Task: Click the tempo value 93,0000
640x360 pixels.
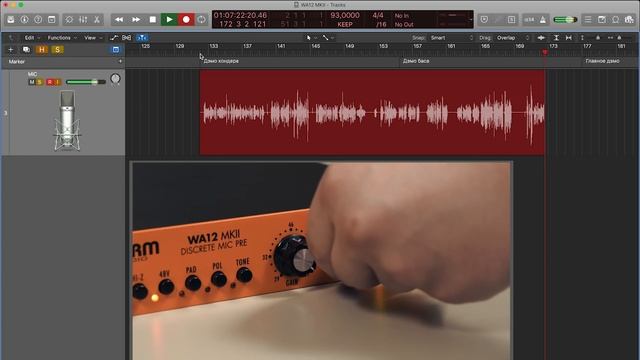Action: point(345,16)
